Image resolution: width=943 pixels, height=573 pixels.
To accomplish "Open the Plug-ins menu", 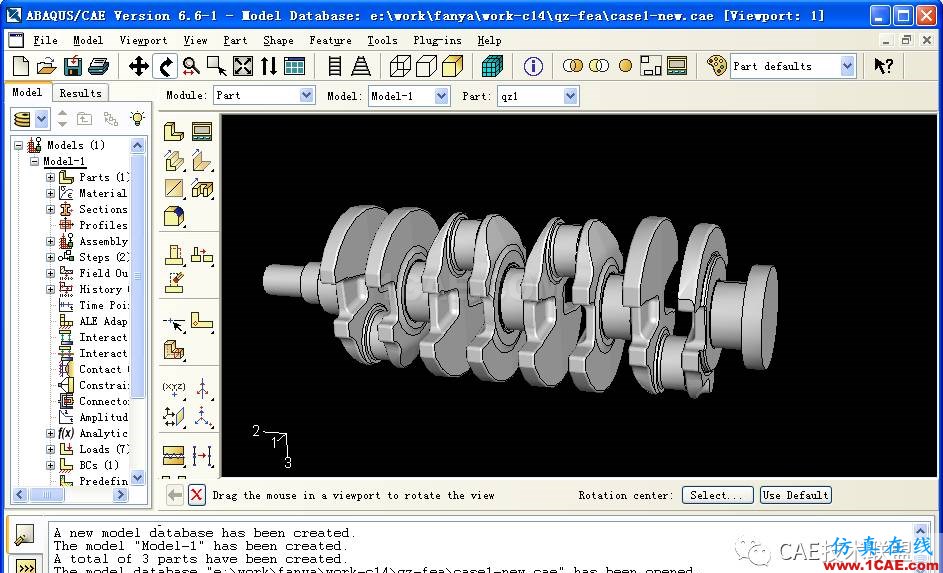I will (x=437, y=40).
